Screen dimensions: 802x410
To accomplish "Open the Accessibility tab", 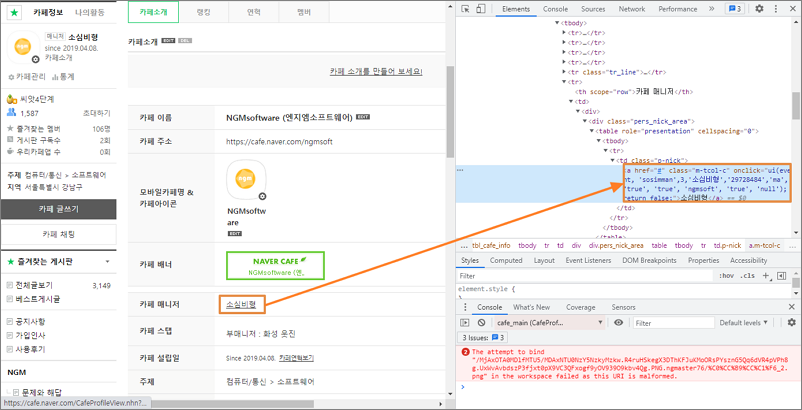I will click(x=748, y=260).
